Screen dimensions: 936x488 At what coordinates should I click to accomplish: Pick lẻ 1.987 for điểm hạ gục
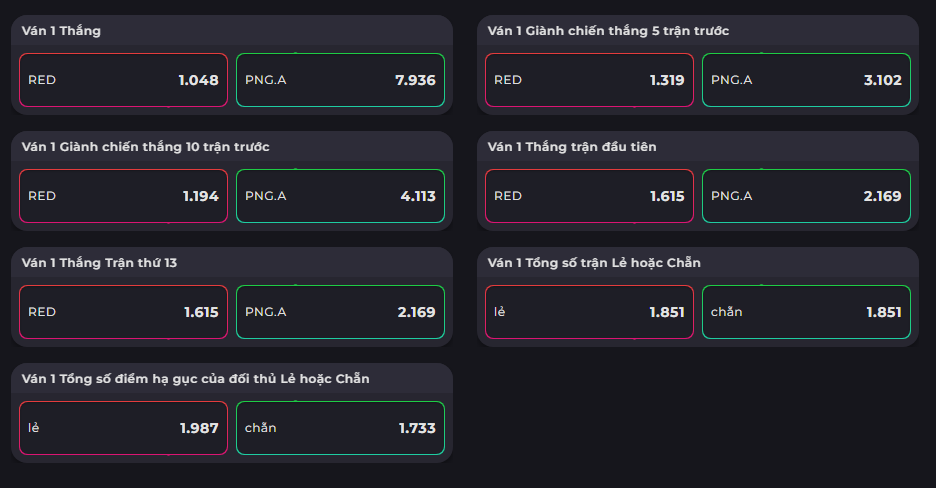(x=124, y=428)
